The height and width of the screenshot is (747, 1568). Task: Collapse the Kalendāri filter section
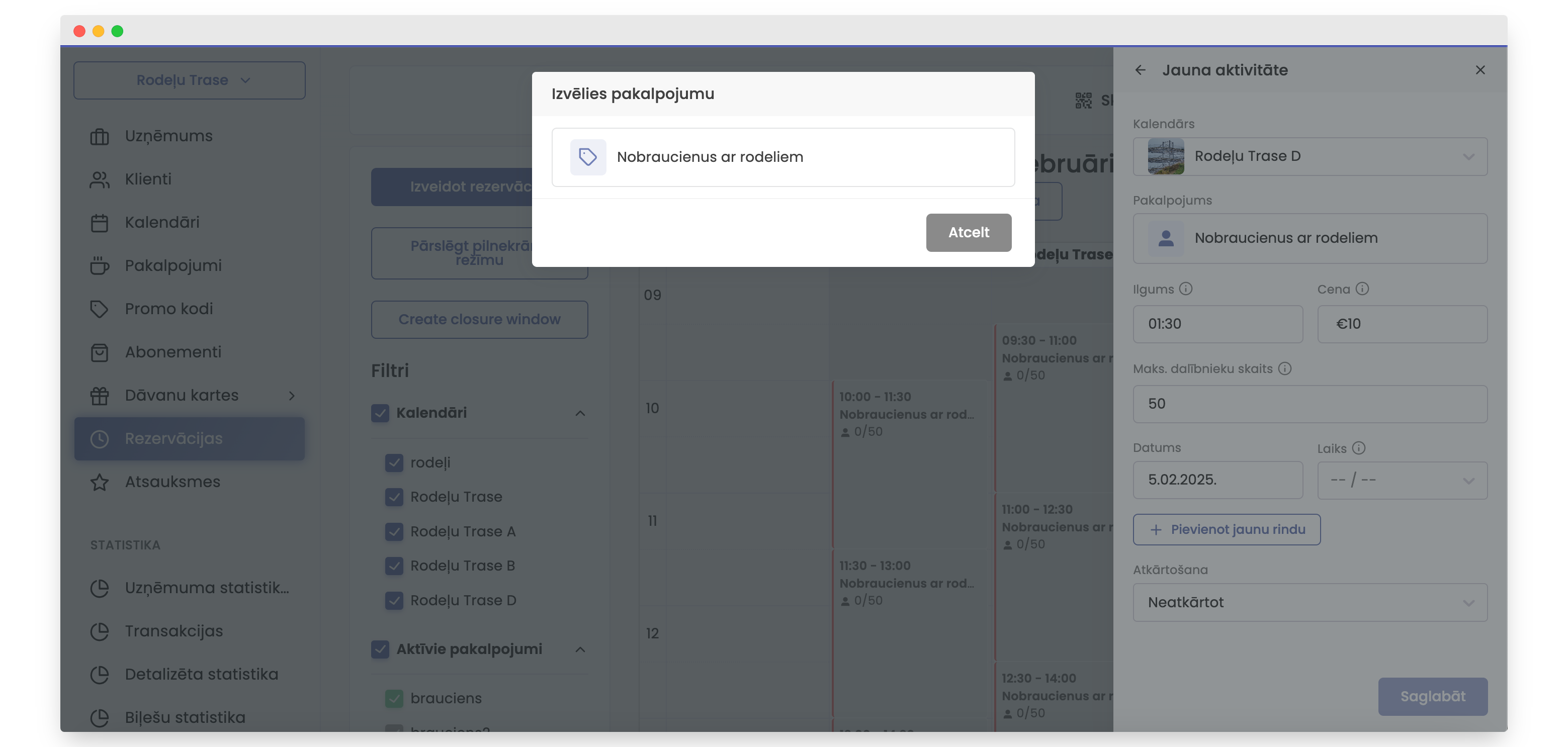click(x=579, y=413)
